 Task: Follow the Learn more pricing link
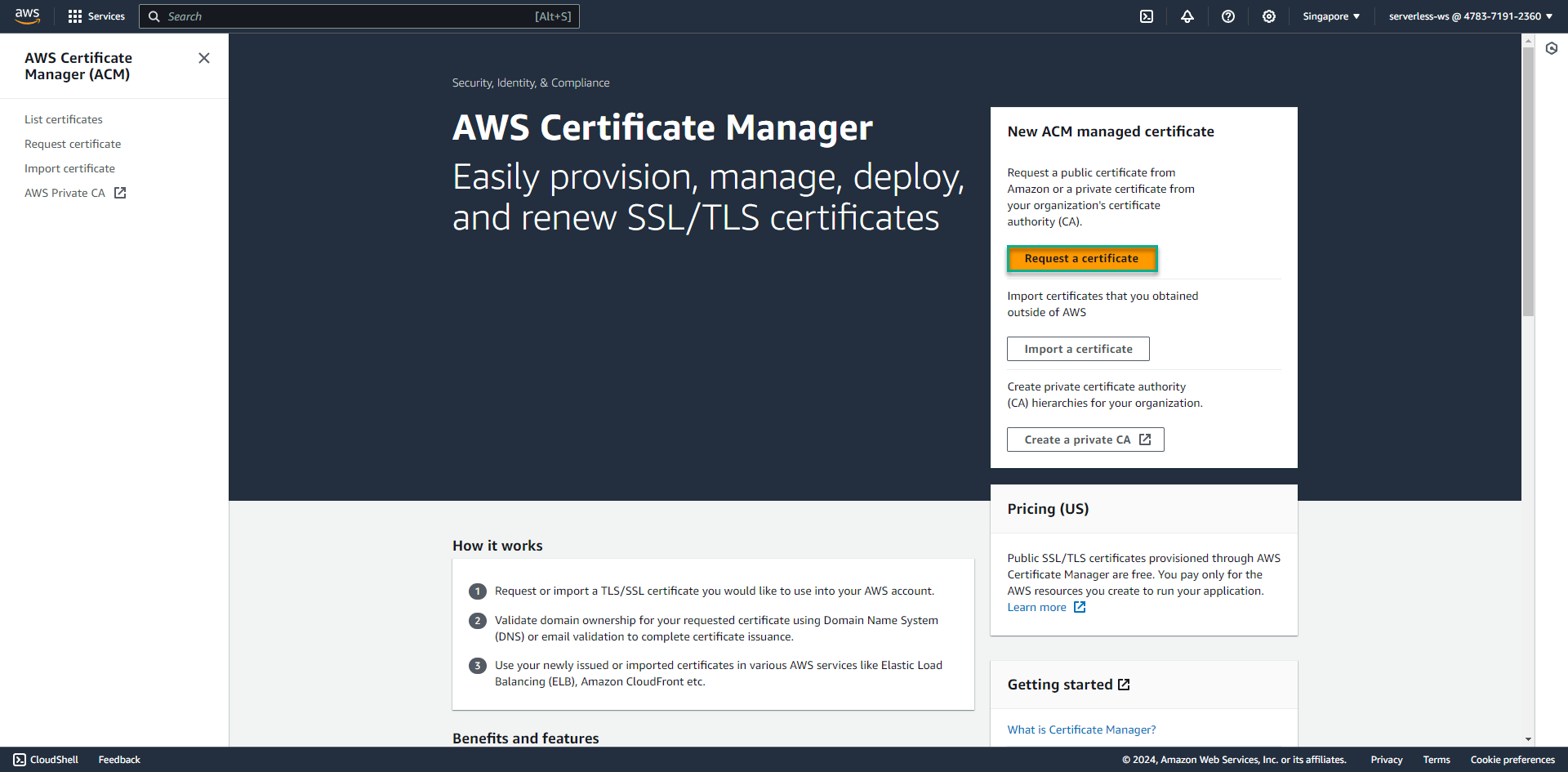click(x=1036, y=607)
